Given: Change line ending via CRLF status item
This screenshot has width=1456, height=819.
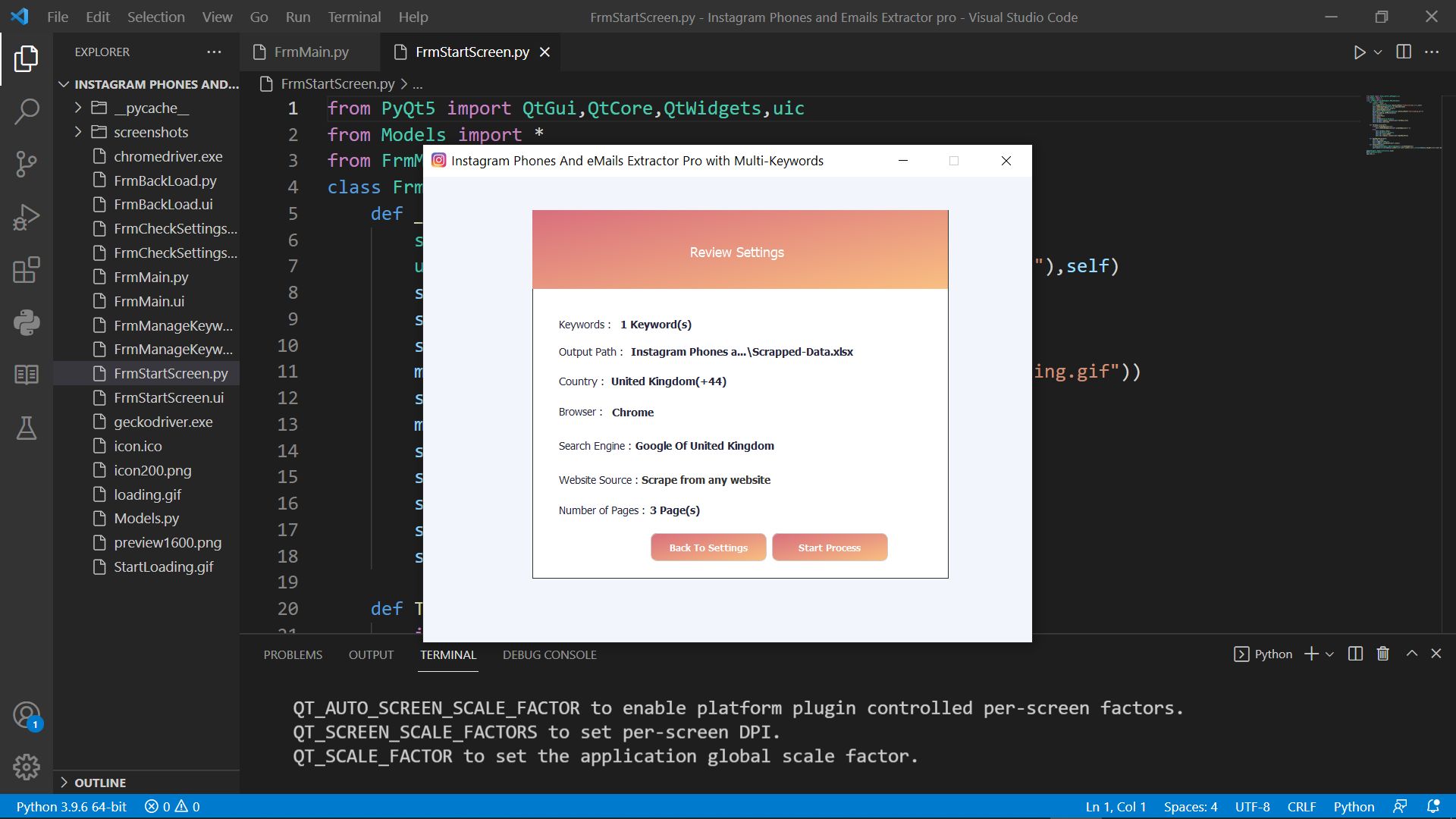Looking at the screenshot, I should [x=1301, y=807].
